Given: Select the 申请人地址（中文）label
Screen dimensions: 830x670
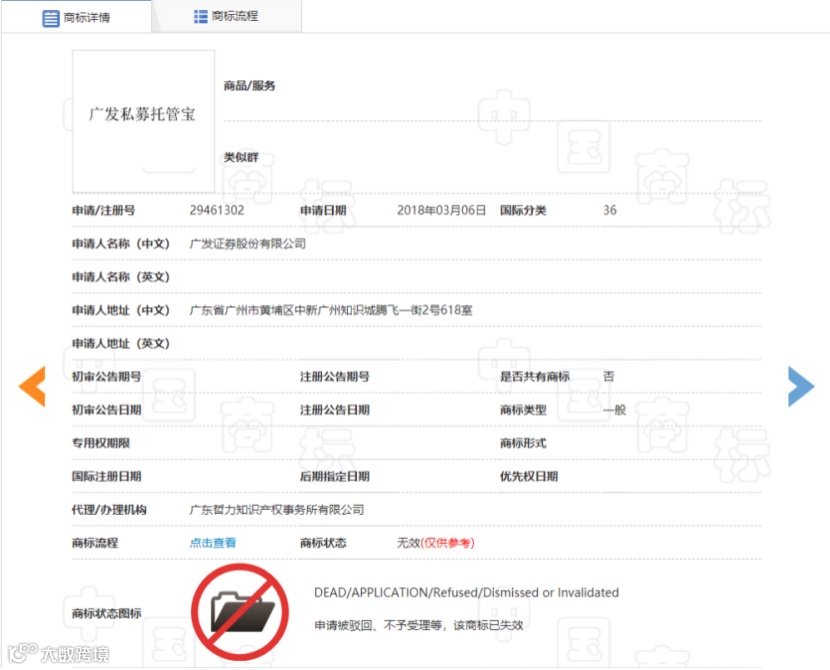Looking at the screenshot, I should (x=121, y=310).
